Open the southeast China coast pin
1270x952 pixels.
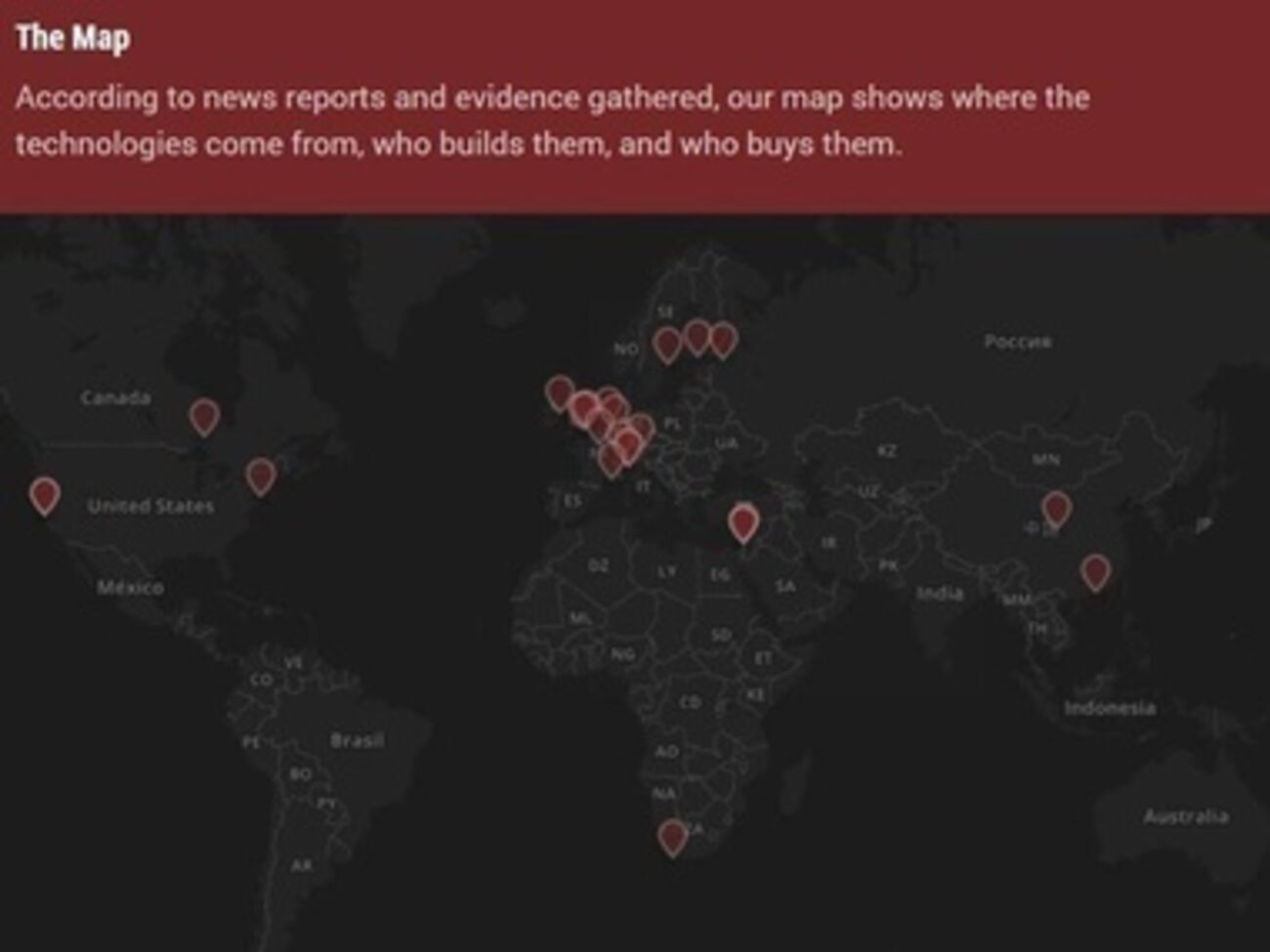[1095, 571]
